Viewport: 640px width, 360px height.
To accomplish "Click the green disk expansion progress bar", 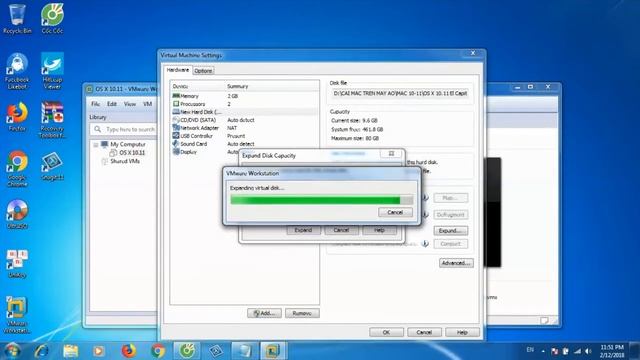I will (322, 200).
